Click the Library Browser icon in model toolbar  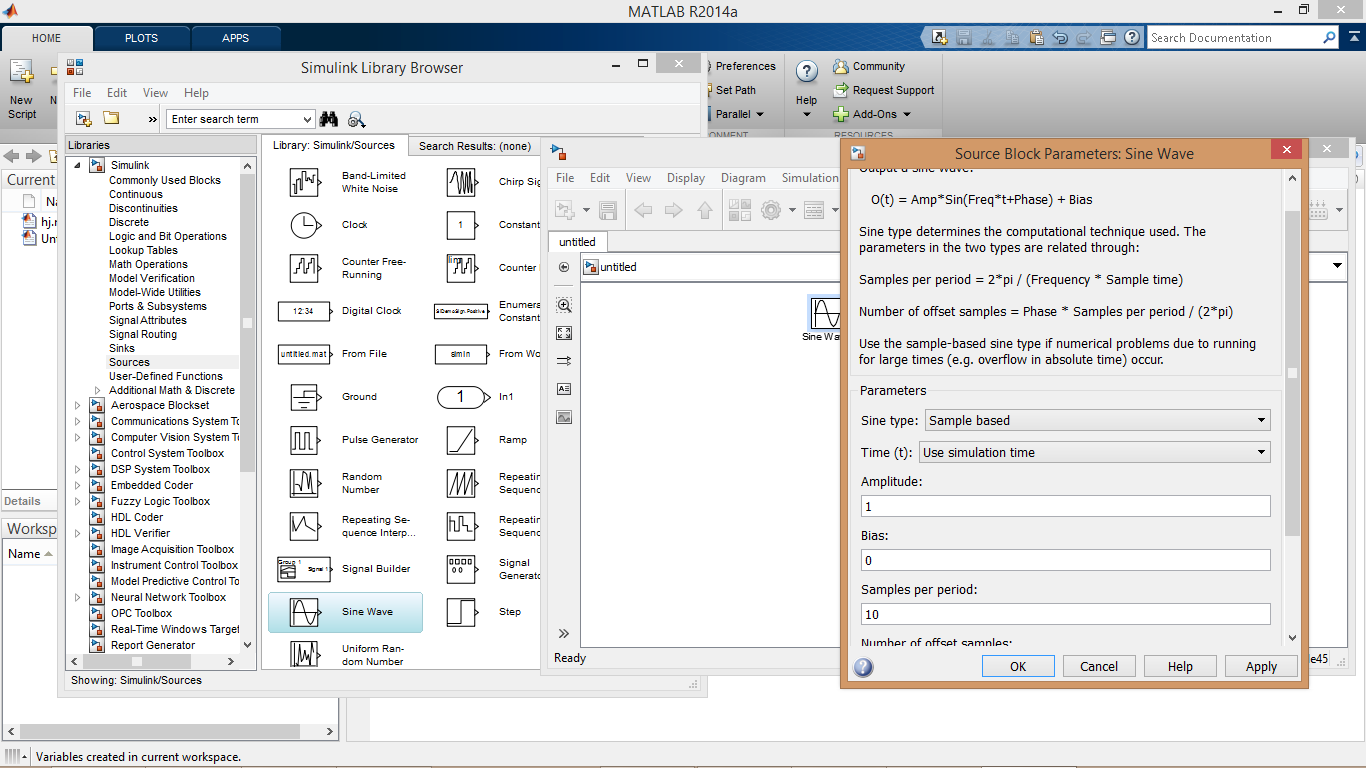pyautogui.click(x=740, y=210)
